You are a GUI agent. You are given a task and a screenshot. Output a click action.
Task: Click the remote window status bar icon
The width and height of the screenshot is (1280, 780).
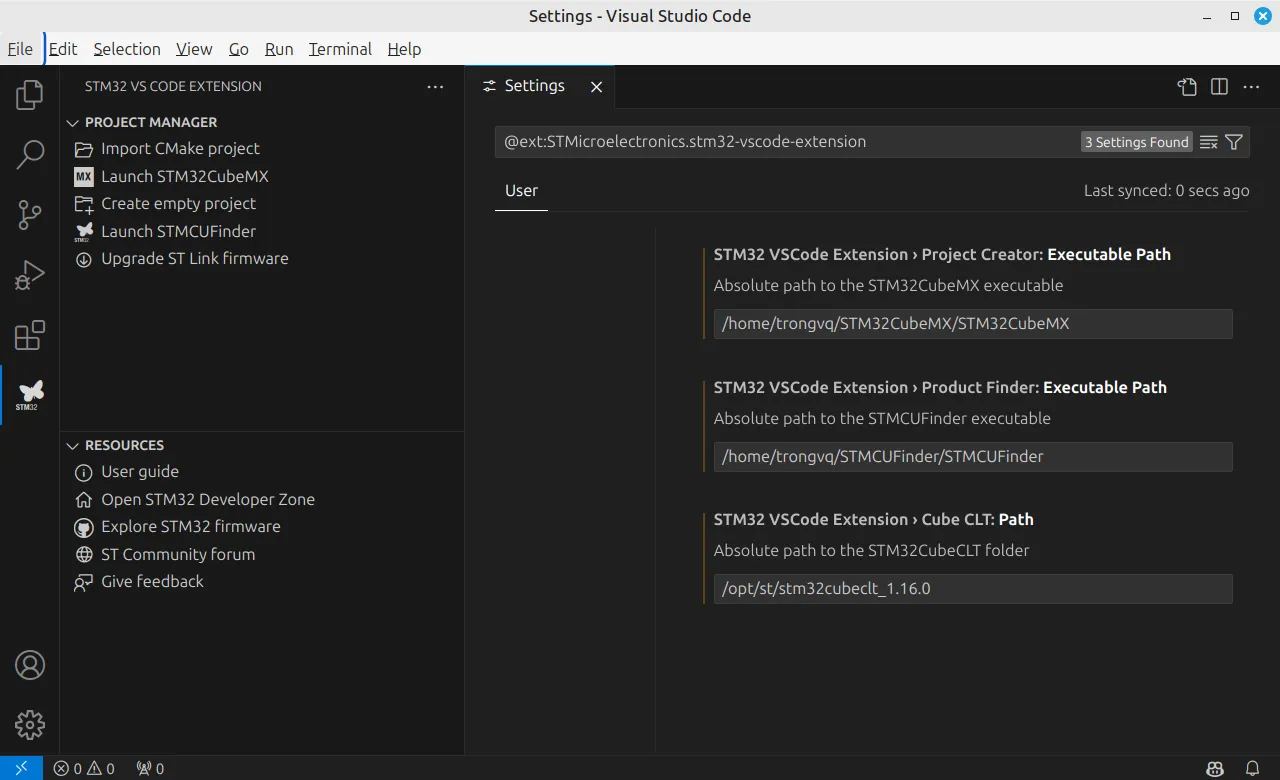pyautogui.click(x=21, y=768)
